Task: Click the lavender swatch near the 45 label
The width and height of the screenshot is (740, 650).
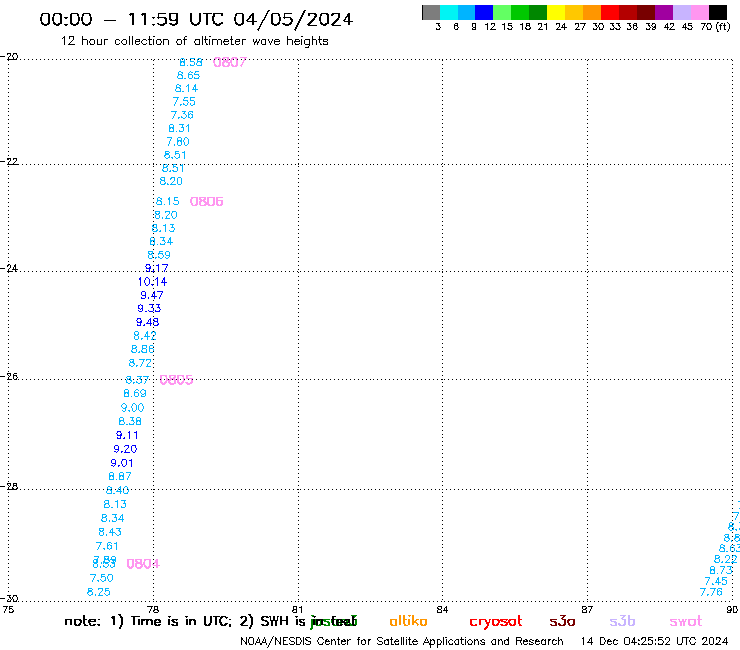Action: click(x=682, y=12)
